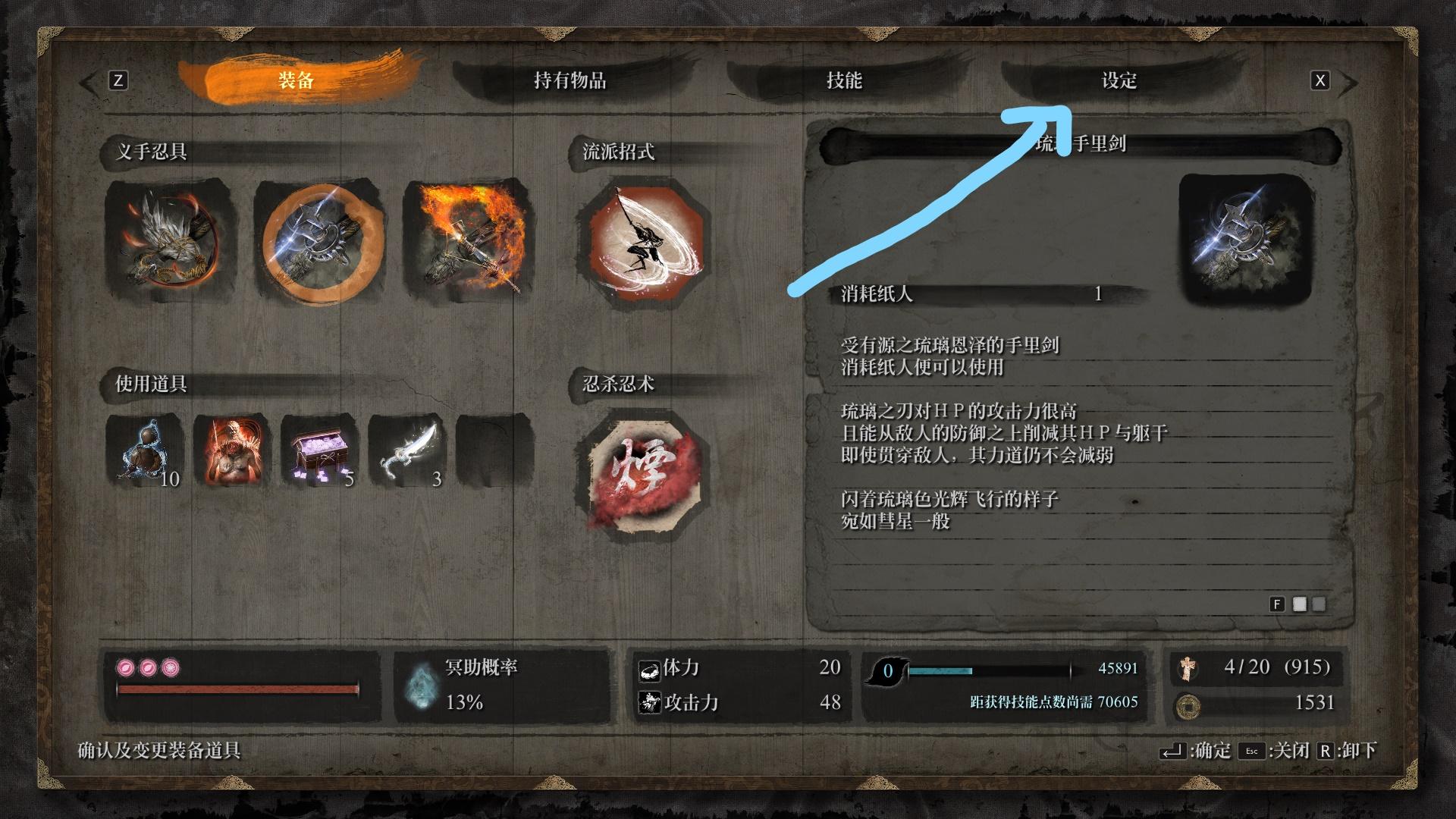Select the treasure chest quick item slot
Image resolution: width=1456 pixels, height=819 pixels.
pyautogui.click(x=320, y=452)
